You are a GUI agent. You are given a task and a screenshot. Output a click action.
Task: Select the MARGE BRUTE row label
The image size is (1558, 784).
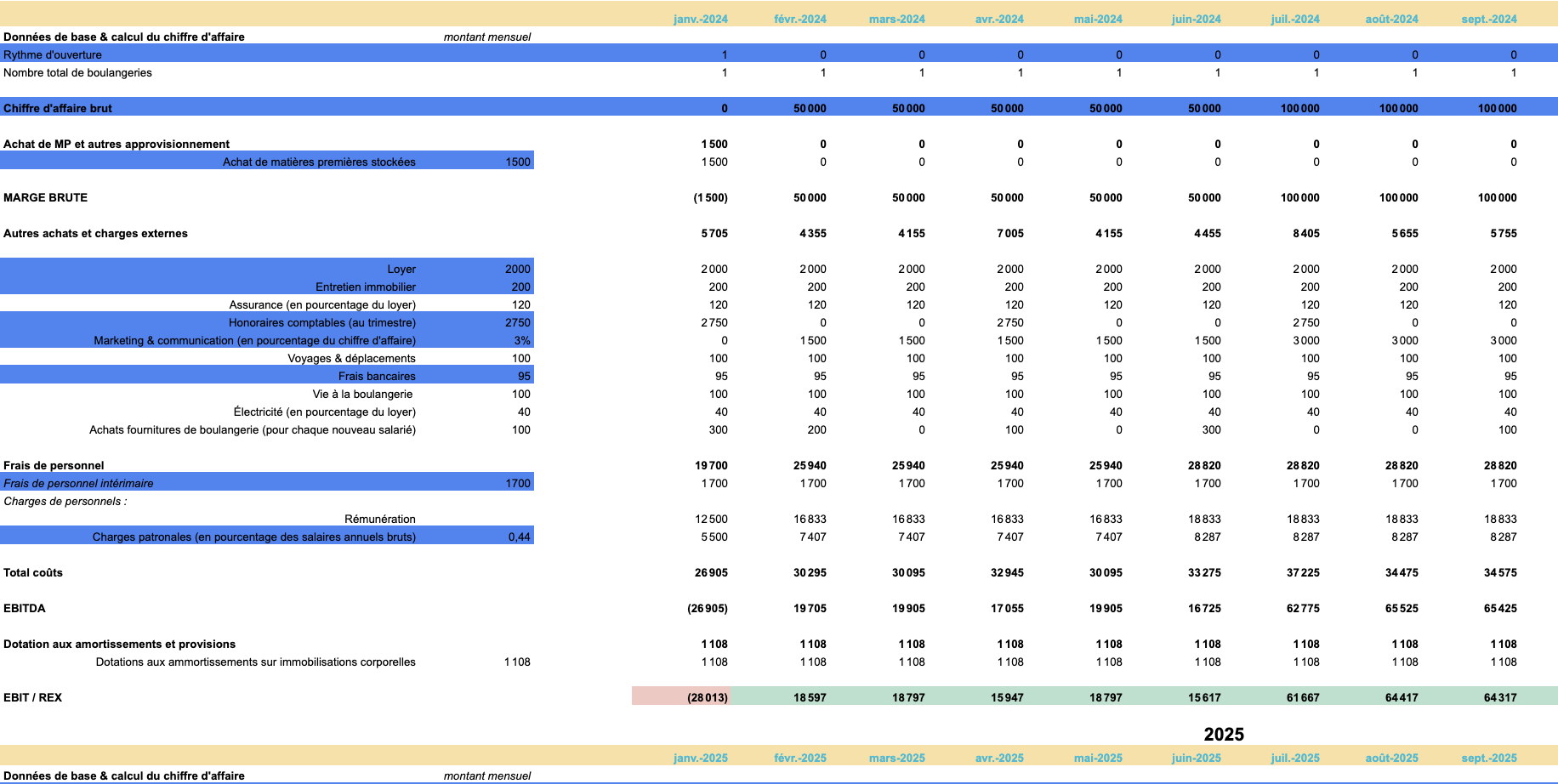pyautogui.click(x=45, y=197)
